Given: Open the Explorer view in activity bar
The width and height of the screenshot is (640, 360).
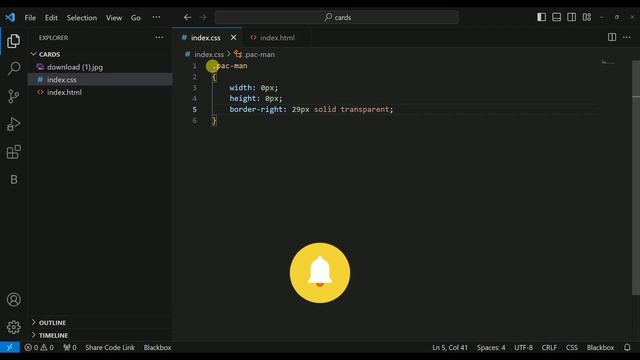Looking at the screenshot, I should pyautogui.click(x=13, y=41).
